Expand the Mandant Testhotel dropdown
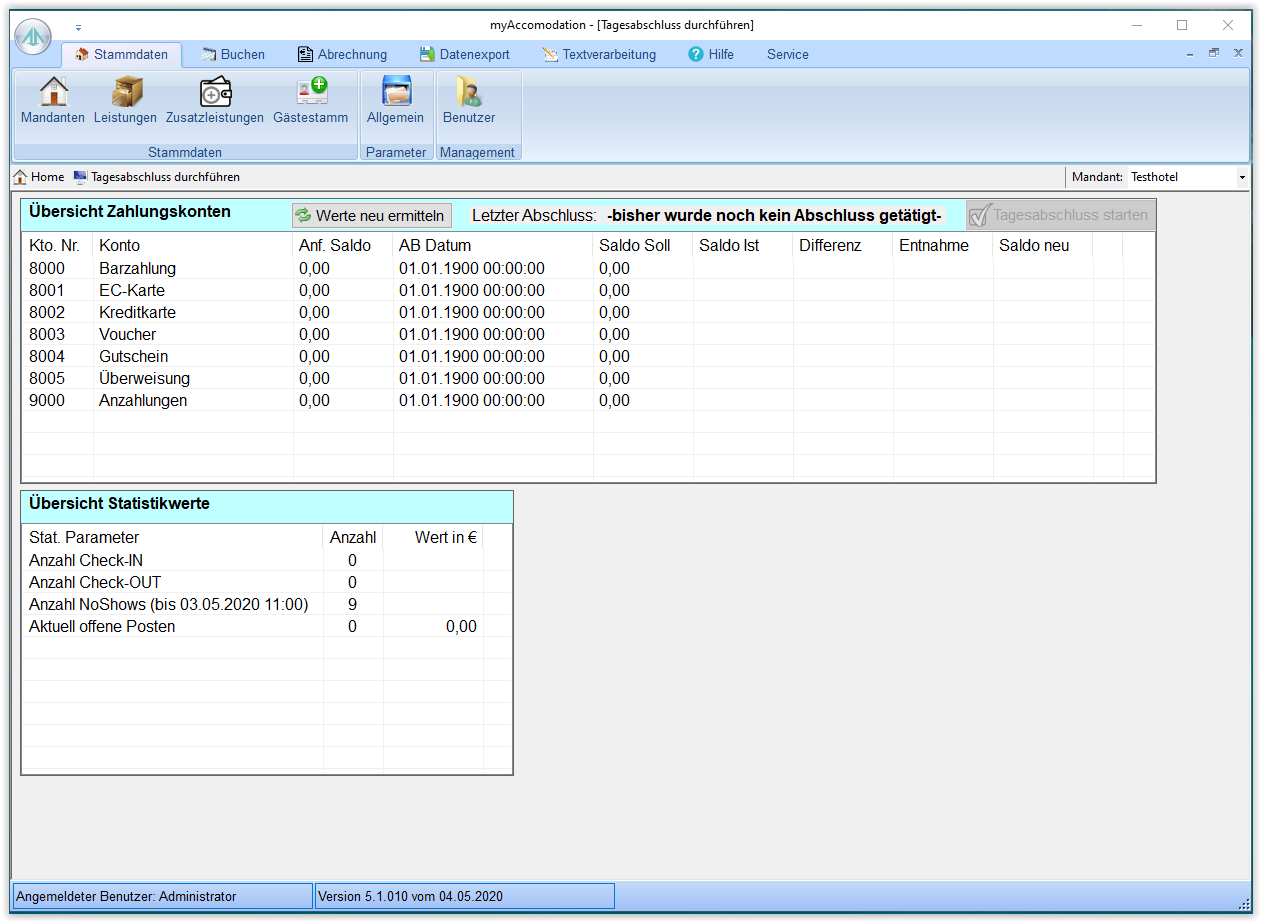This screenshot has width=1261, height=922. tap(1242, 177)
